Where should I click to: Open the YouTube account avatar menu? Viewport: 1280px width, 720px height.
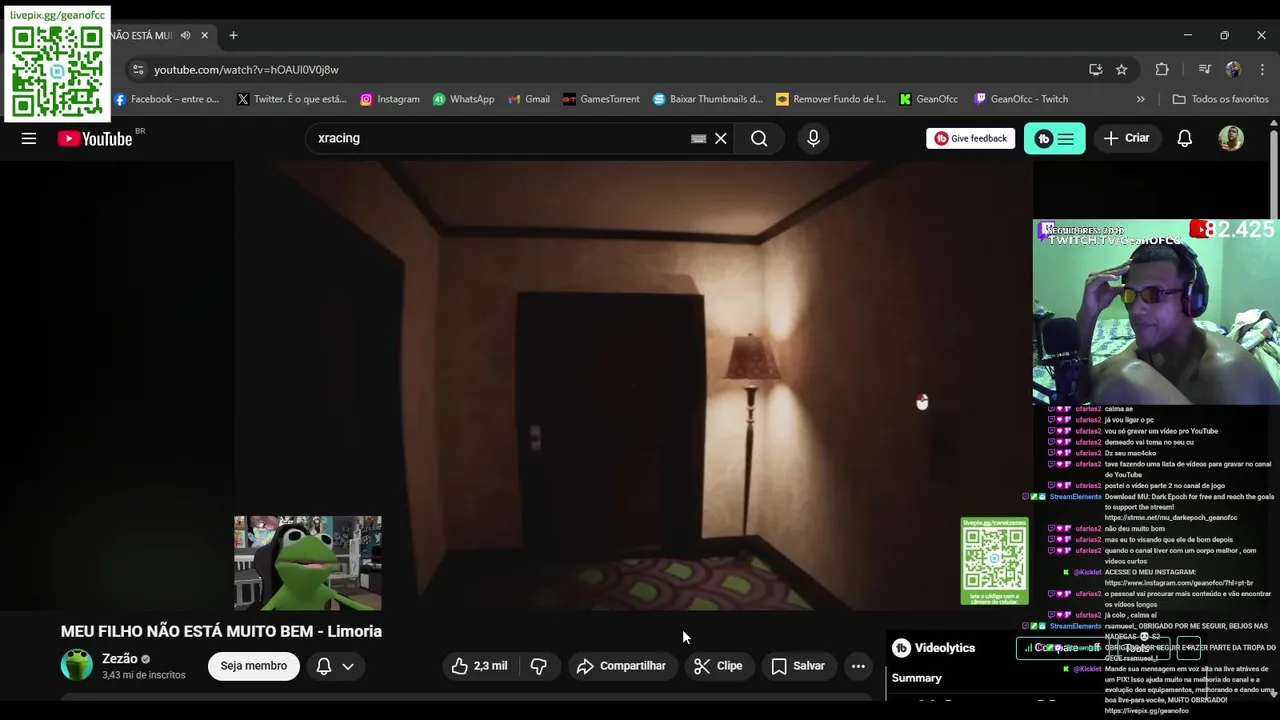1231,138
